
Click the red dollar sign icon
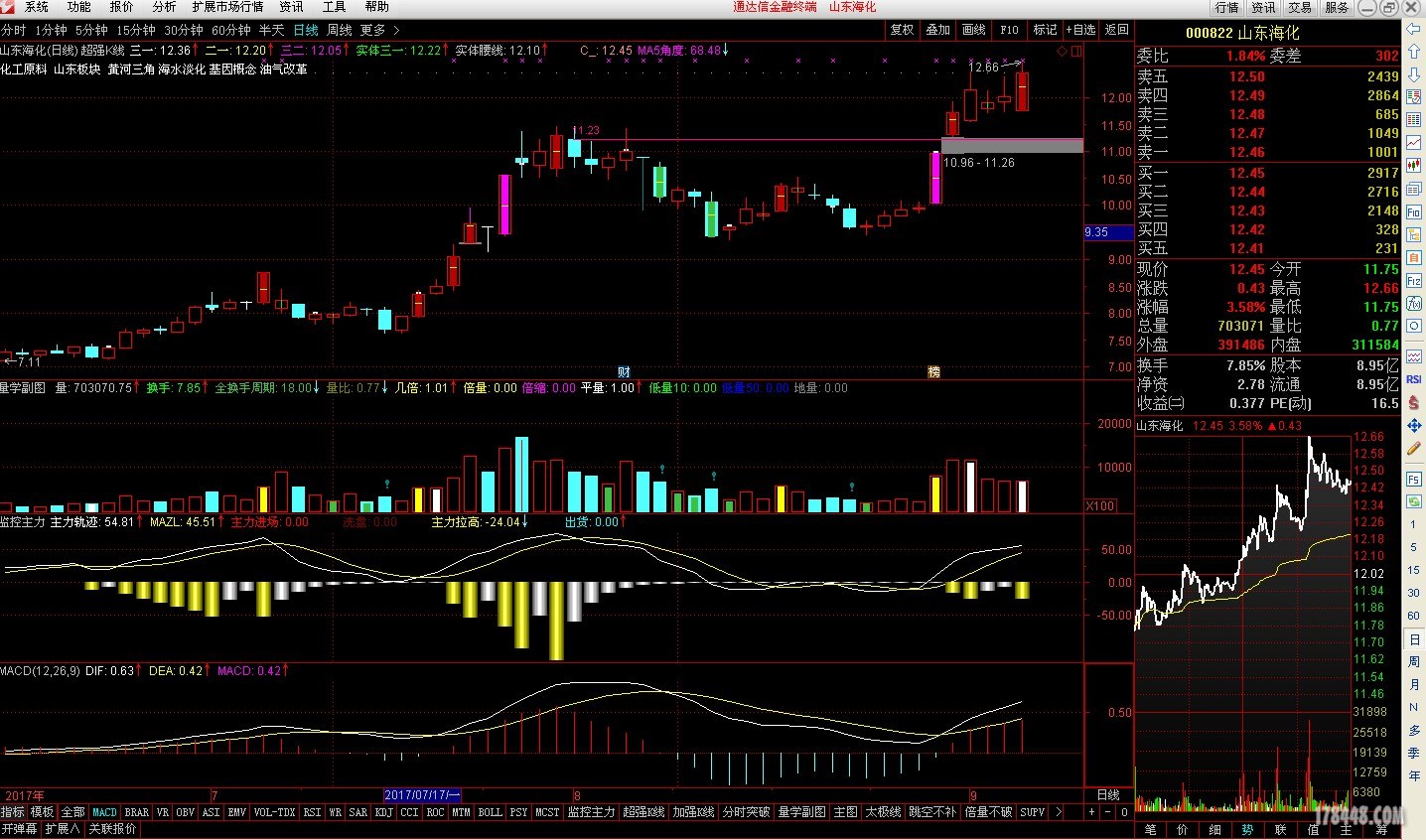(x=1414, y=402)
